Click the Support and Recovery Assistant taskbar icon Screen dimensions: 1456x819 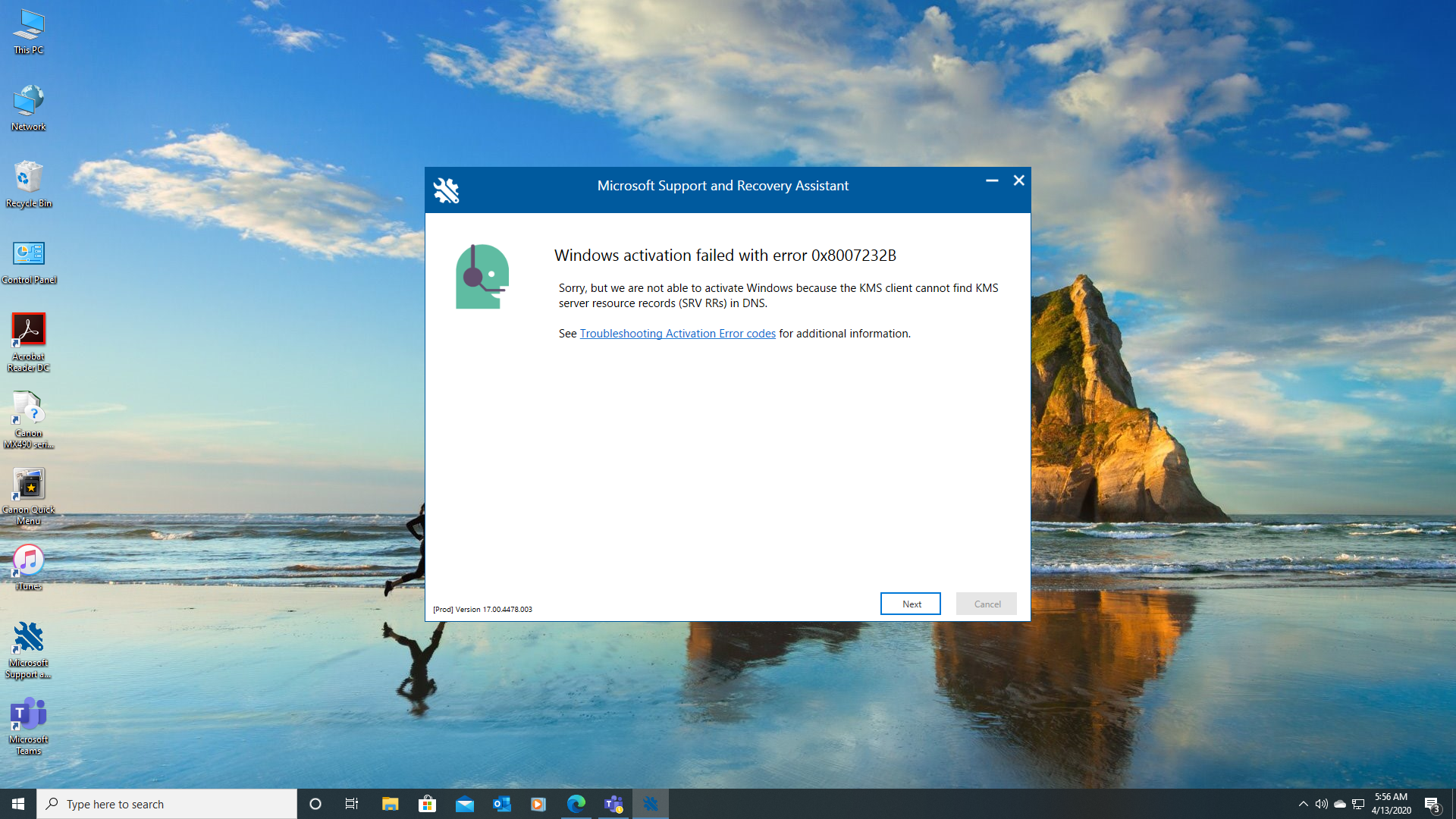click(651, 804)
